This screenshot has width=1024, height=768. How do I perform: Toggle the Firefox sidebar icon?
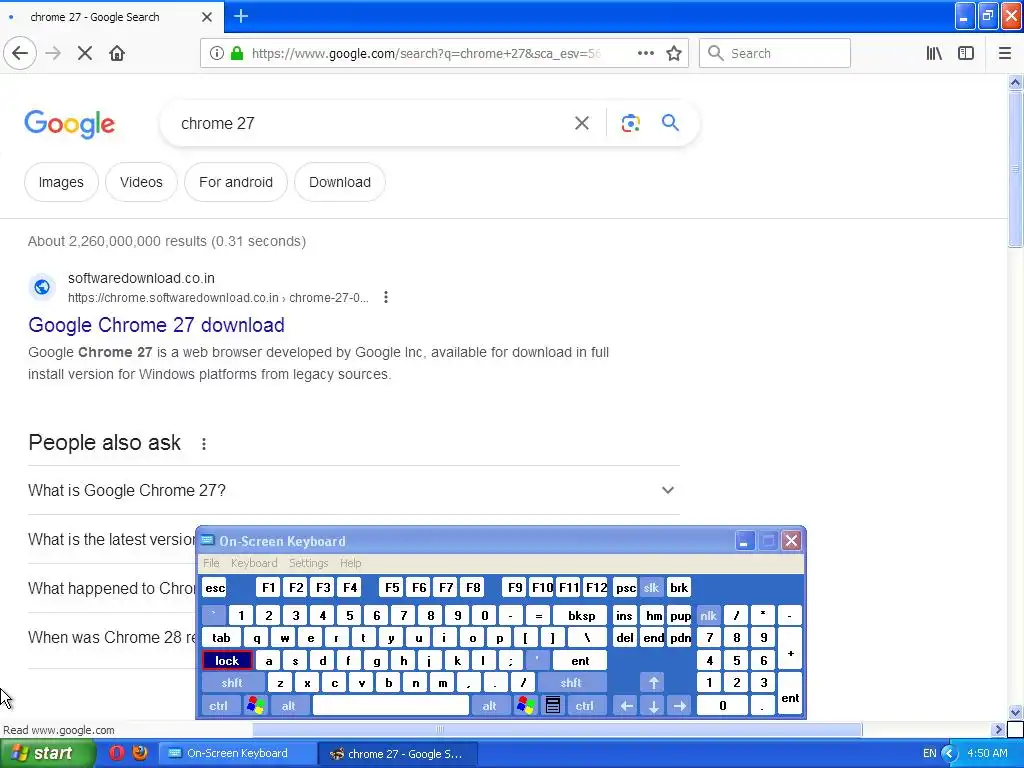coord(966,53)
